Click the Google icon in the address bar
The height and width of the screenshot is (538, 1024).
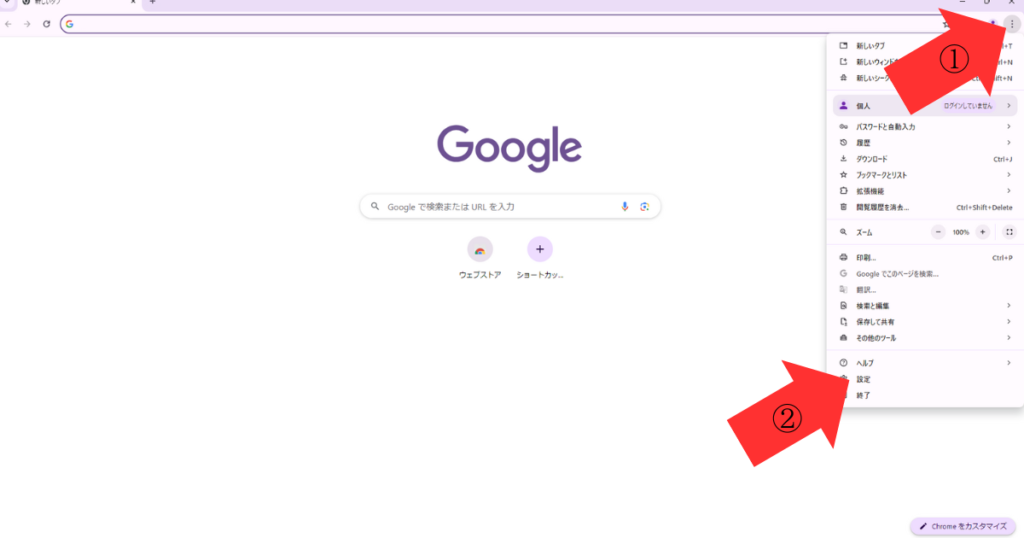pos(69,24)
